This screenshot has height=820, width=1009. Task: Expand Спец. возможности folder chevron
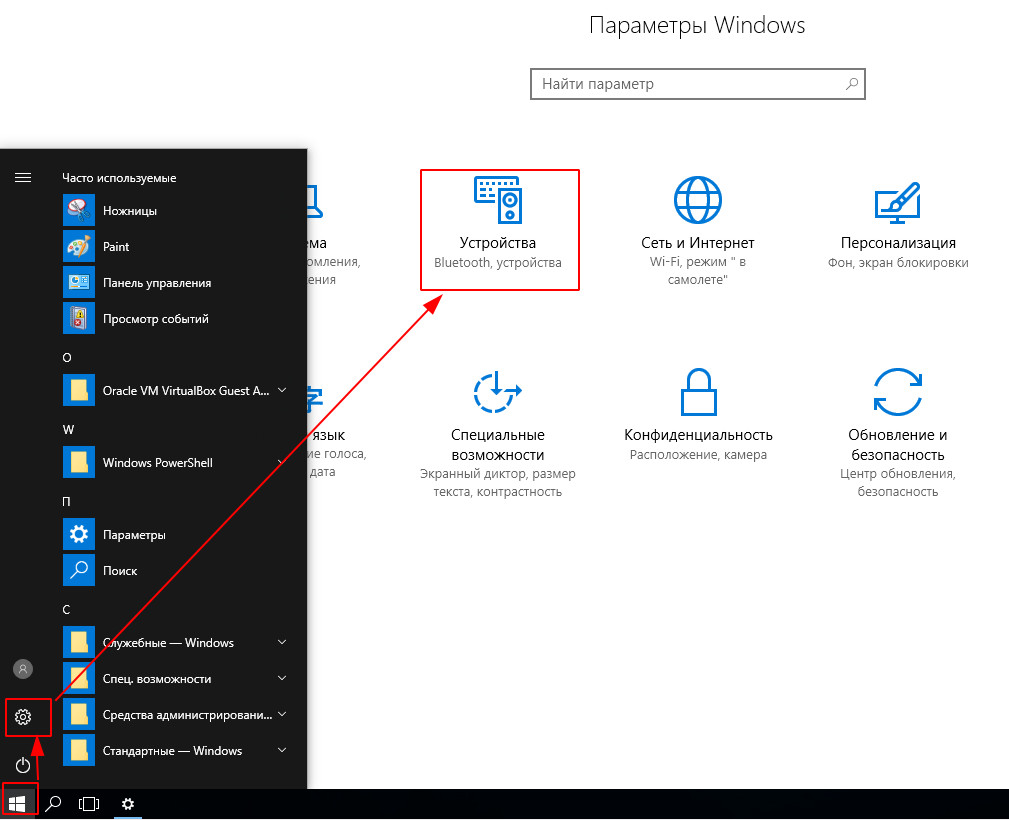click(x=282, y=678)
